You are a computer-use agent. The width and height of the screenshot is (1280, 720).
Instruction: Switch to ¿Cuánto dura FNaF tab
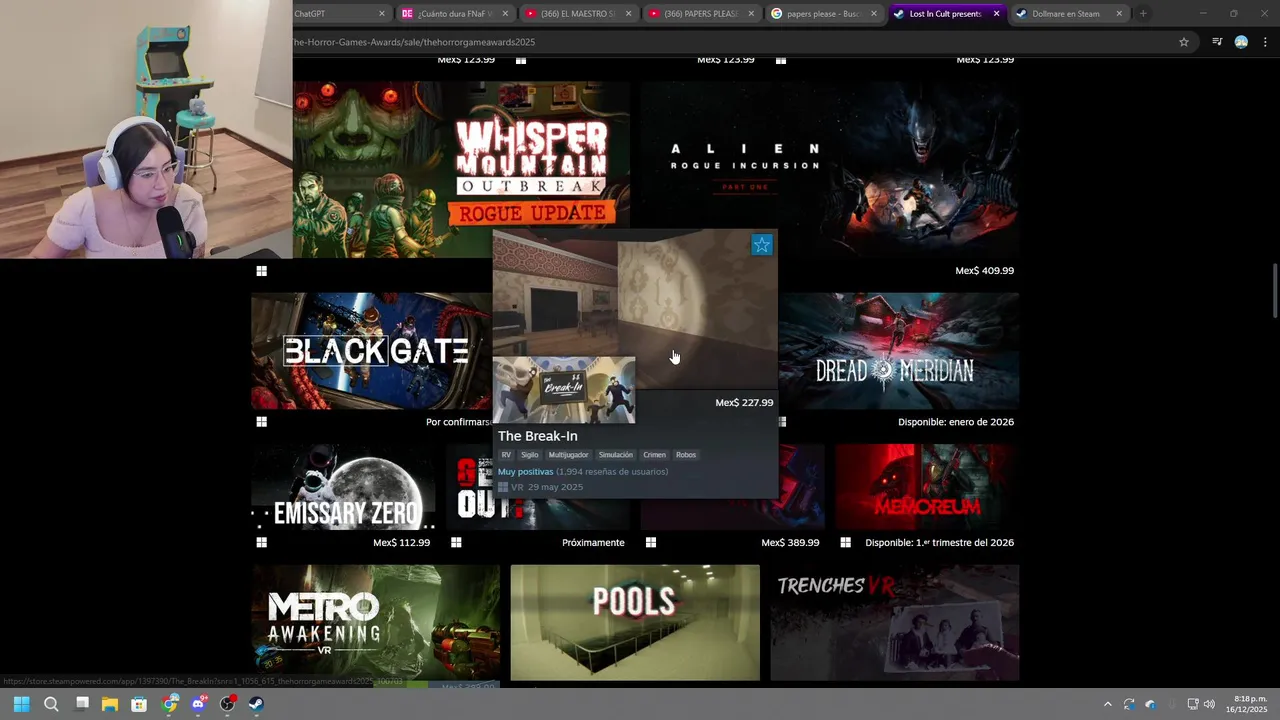(455, 14)
